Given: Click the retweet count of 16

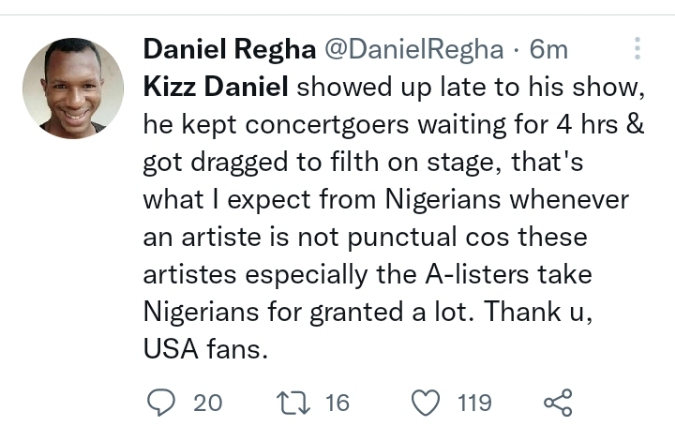Looking at the screenshot, I should click(338, 403).
